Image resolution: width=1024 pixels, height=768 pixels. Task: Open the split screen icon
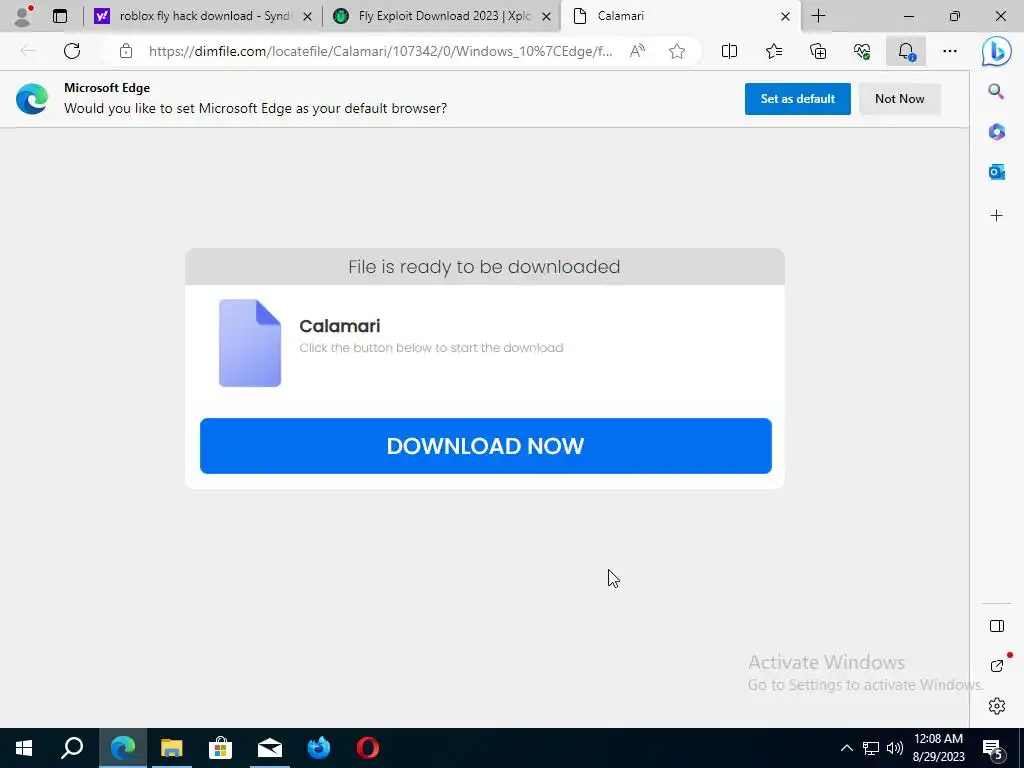729,51
